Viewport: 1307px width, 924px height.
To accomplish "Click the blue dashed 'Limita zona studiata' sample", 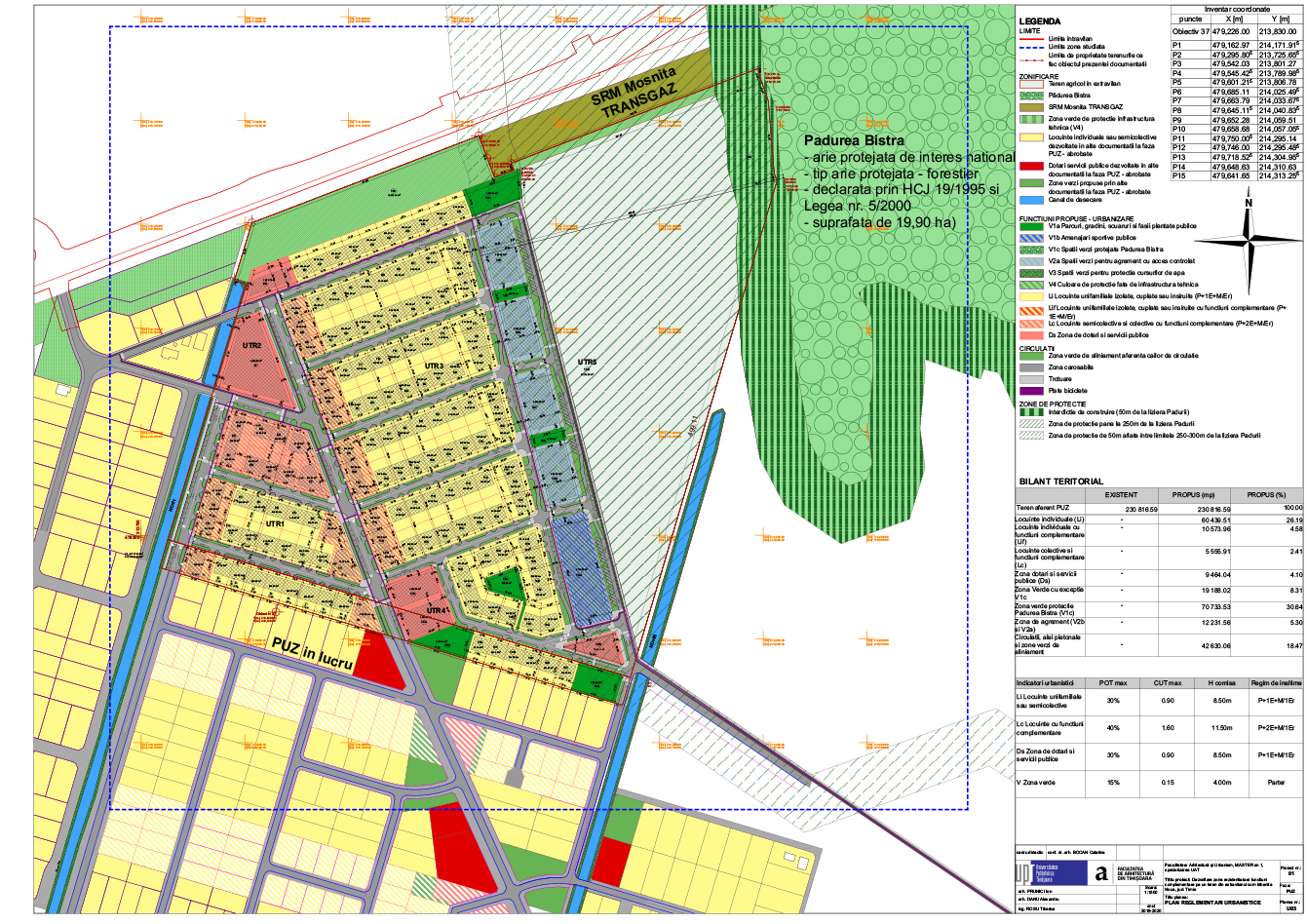I will point(1032,46).
